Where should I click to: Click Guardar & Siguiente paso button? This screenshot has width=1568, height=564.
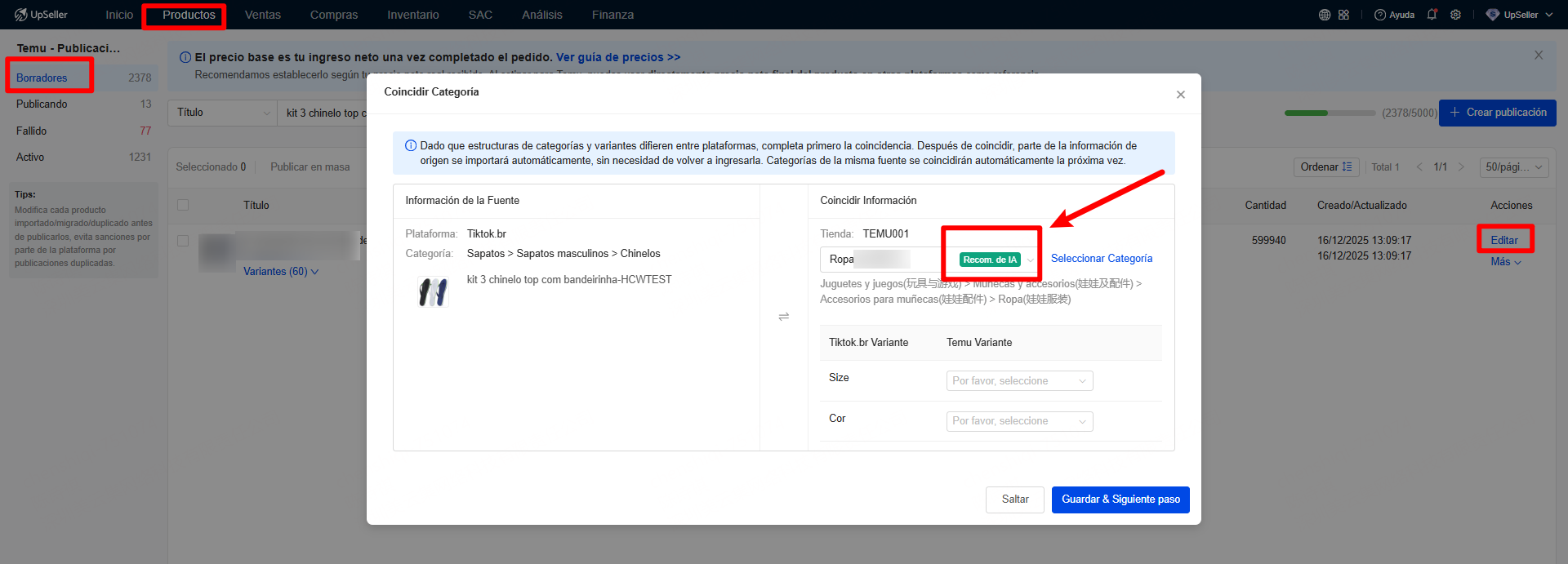click(x=1120, y=500)
